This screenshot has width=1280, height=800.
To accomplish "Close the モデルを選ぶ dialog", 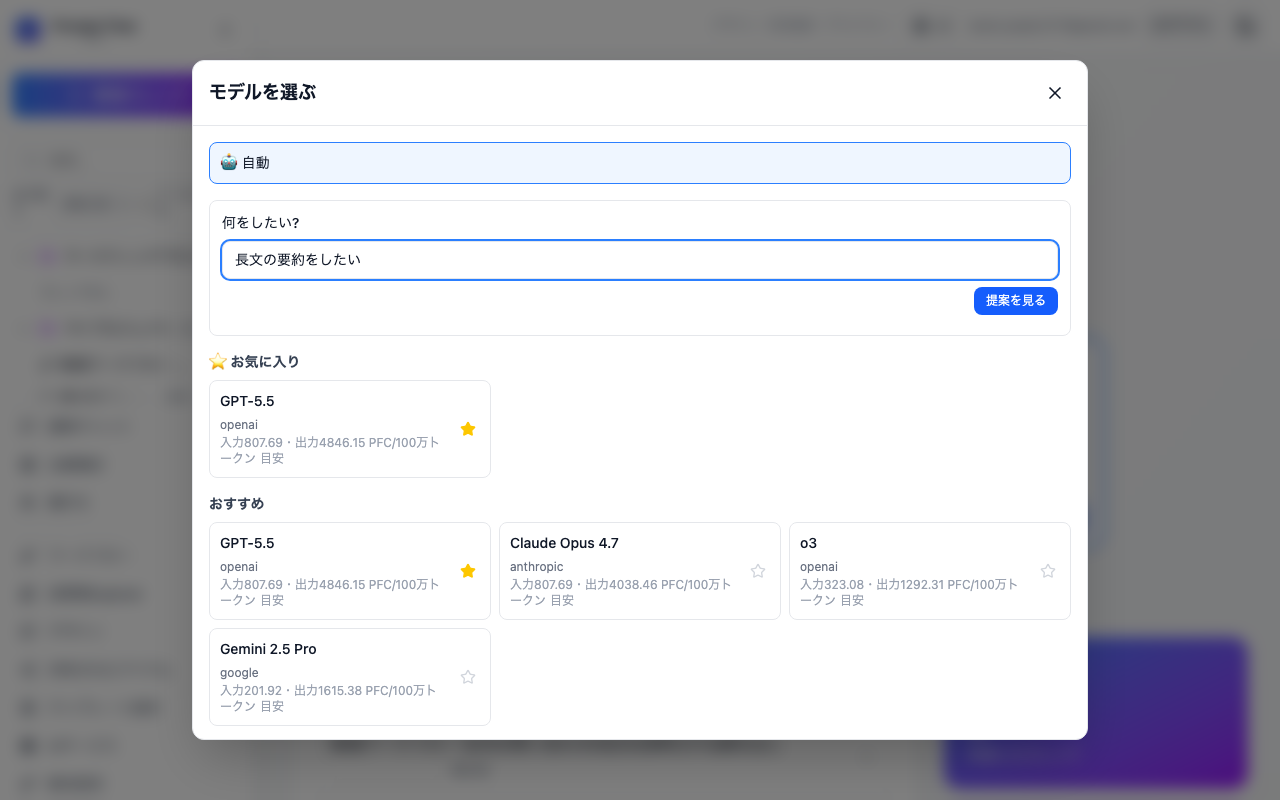I will (x=1054, y=93).
